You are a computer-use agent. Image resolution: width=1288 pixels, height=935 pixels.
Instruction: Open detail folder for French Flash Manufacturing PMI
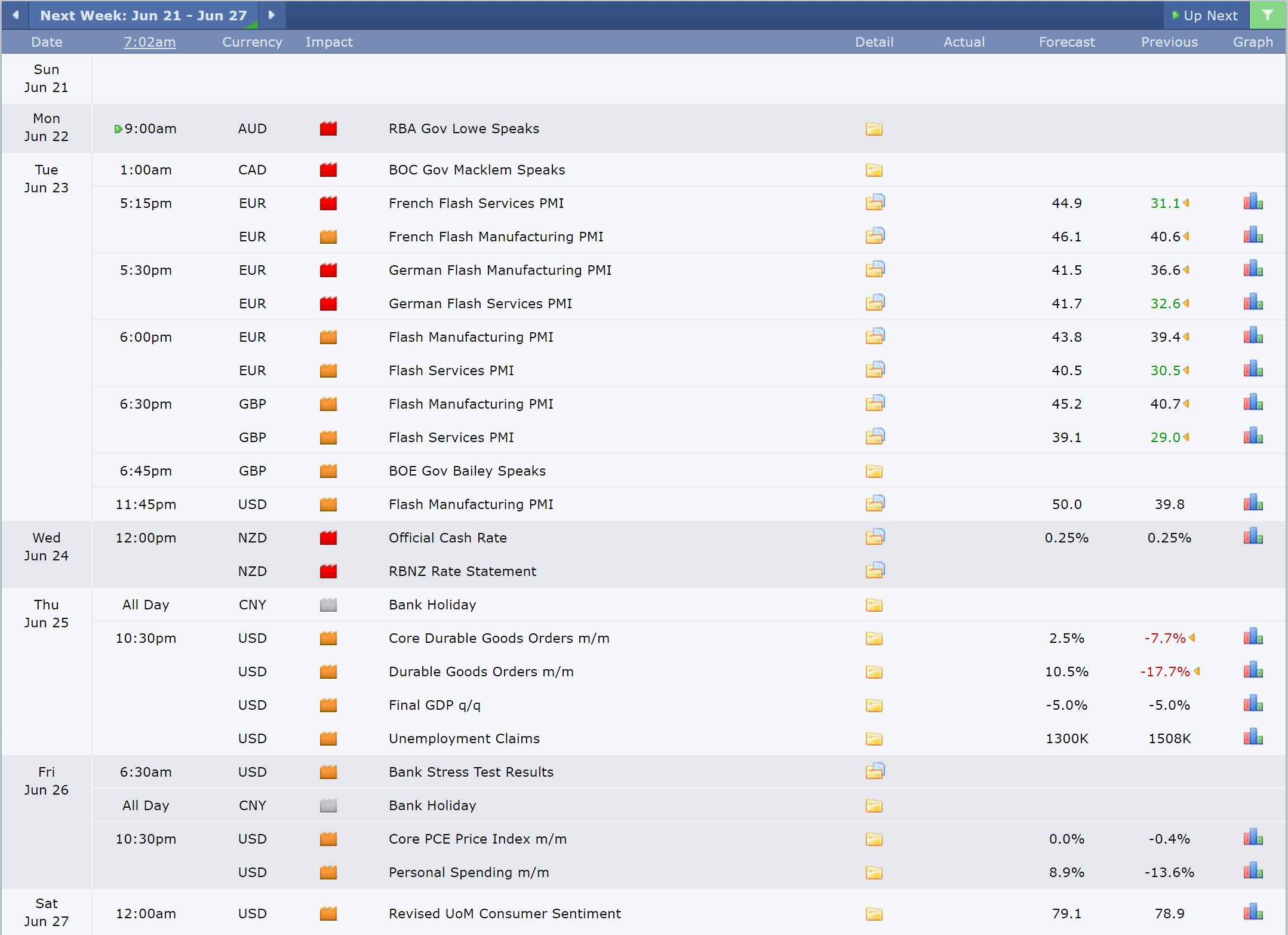pos(875,236)
